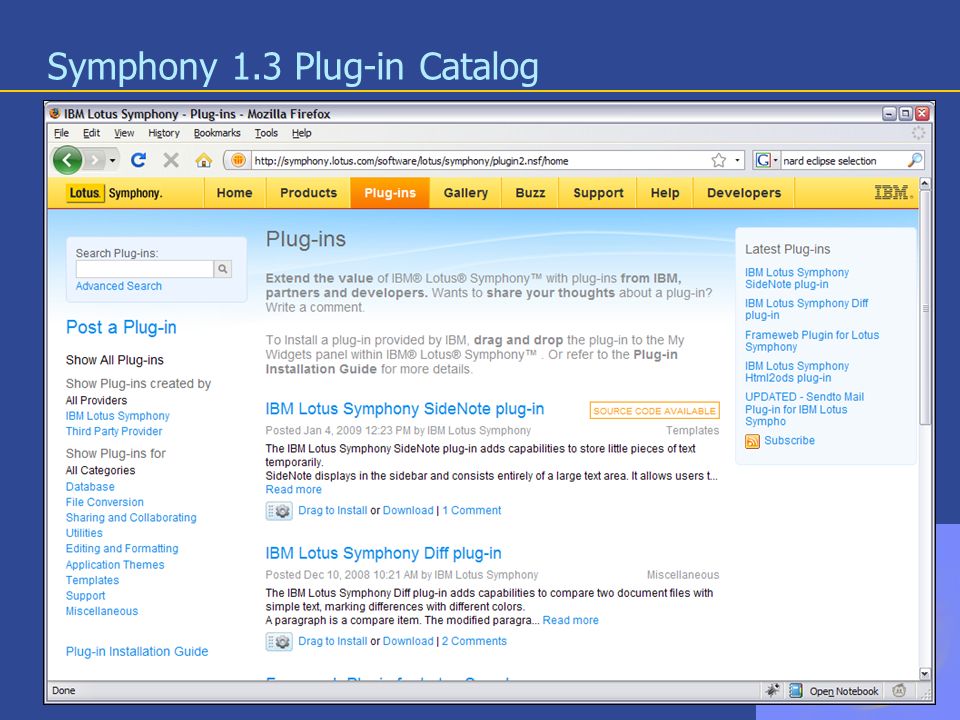The image size is (960, 720).
Task: Click in the Search Plug-ins text field
Action: [x=144, y=269]
